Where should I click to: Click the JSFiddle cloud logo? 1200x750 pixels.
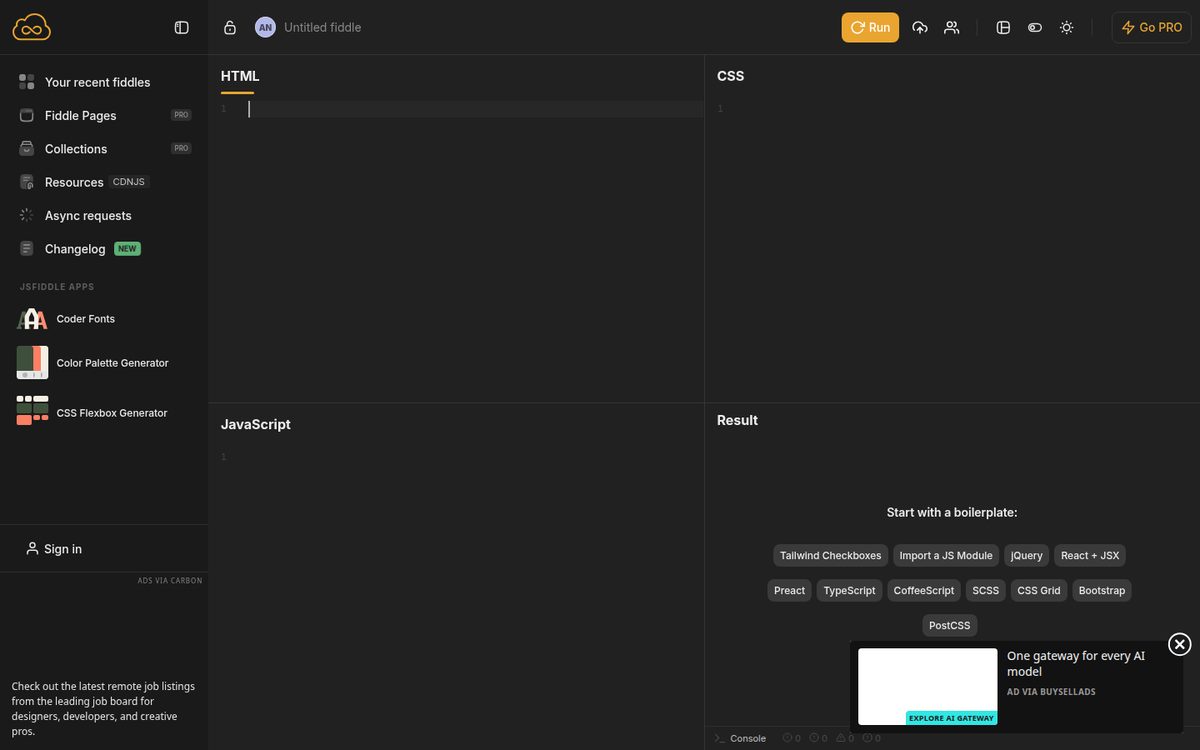(x=32, y=27)
